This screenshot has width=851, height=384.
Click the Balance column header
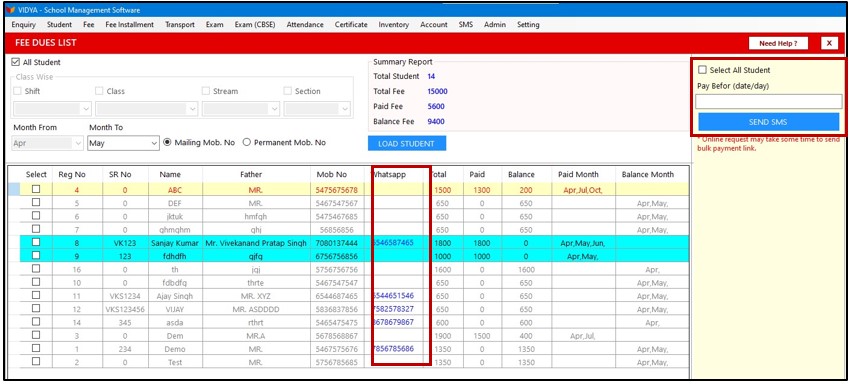(521, 175)
